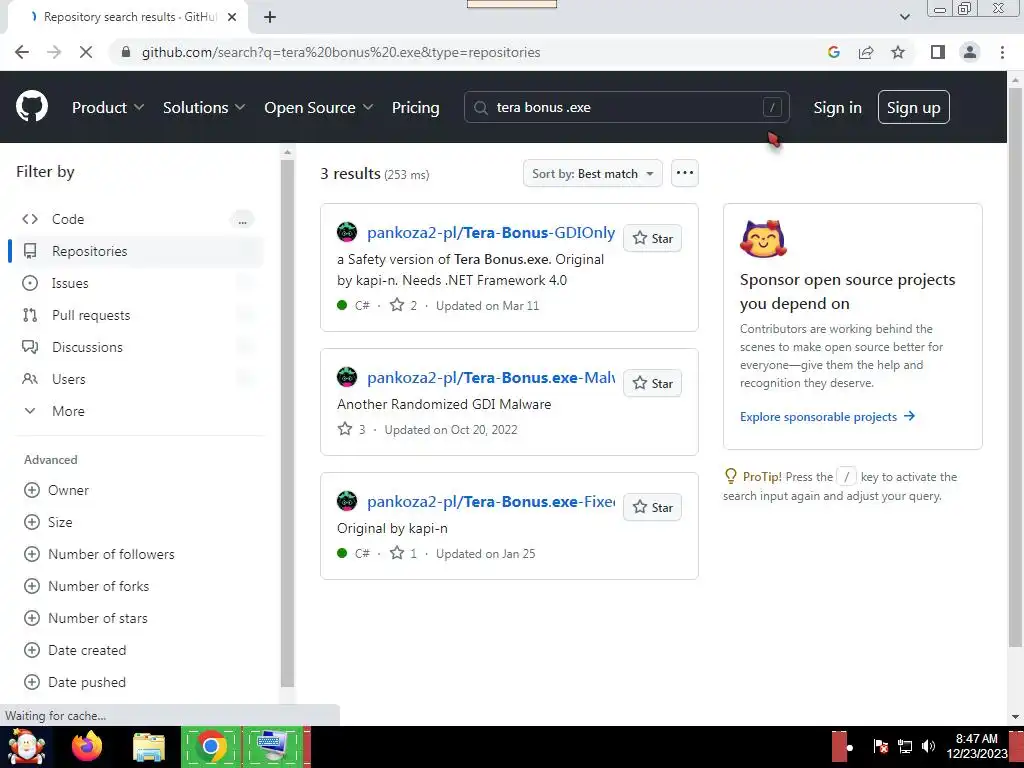Open the browser side panel icon
This screenshot has height=768, width=1024.
938,52
